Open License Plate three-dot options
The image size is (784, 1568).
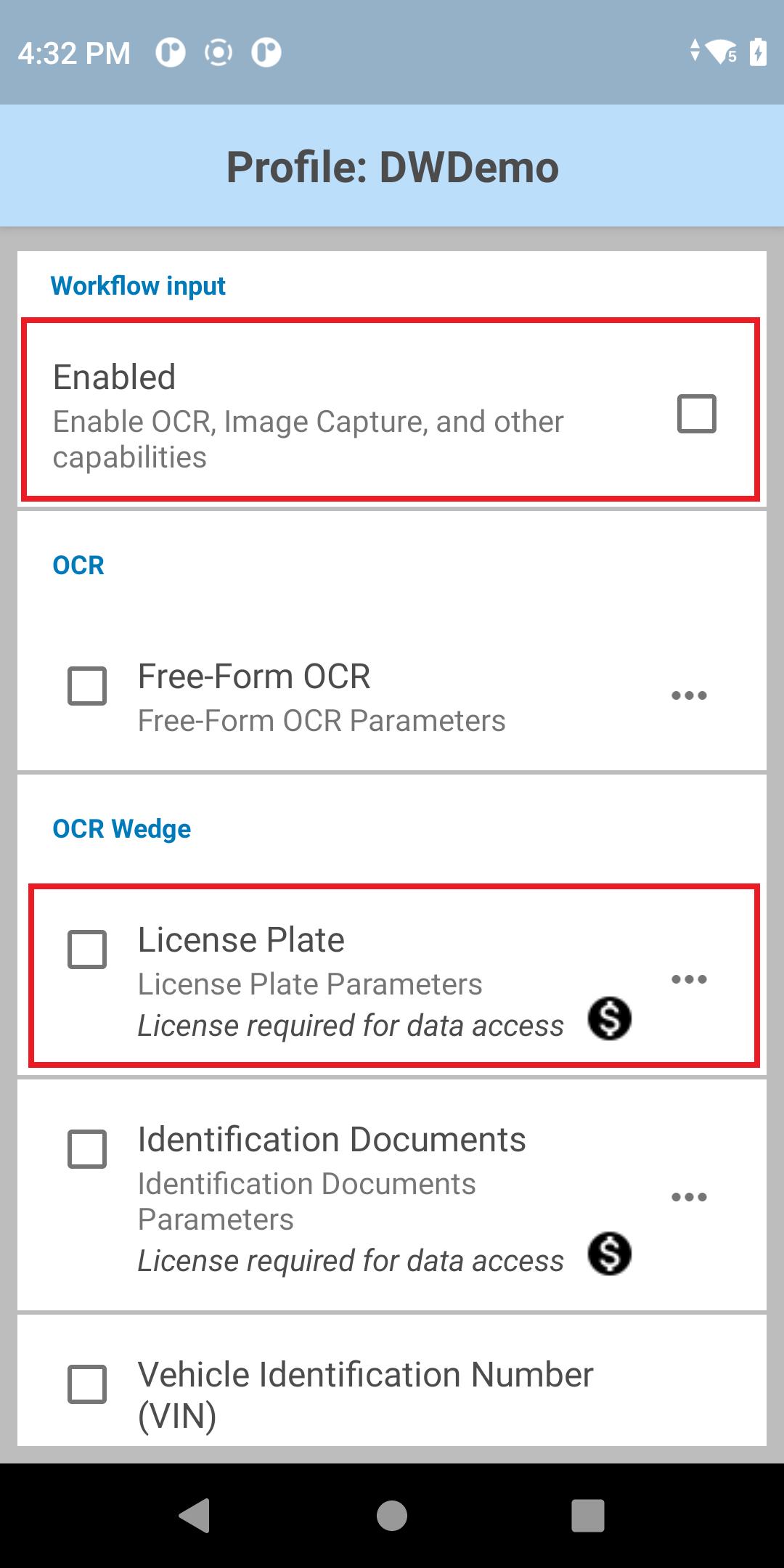689,979
